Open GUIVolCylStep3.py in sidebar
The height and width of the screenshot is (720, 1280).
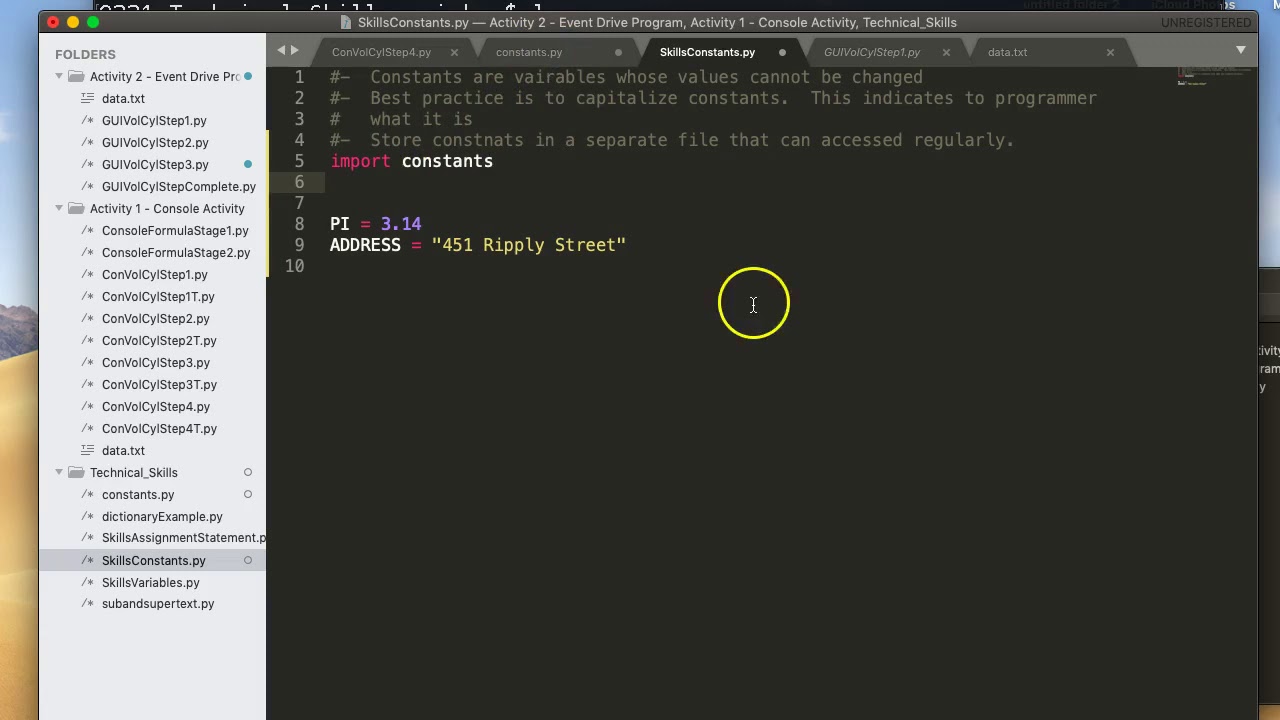pyautogui.click(x=155, y=165)
